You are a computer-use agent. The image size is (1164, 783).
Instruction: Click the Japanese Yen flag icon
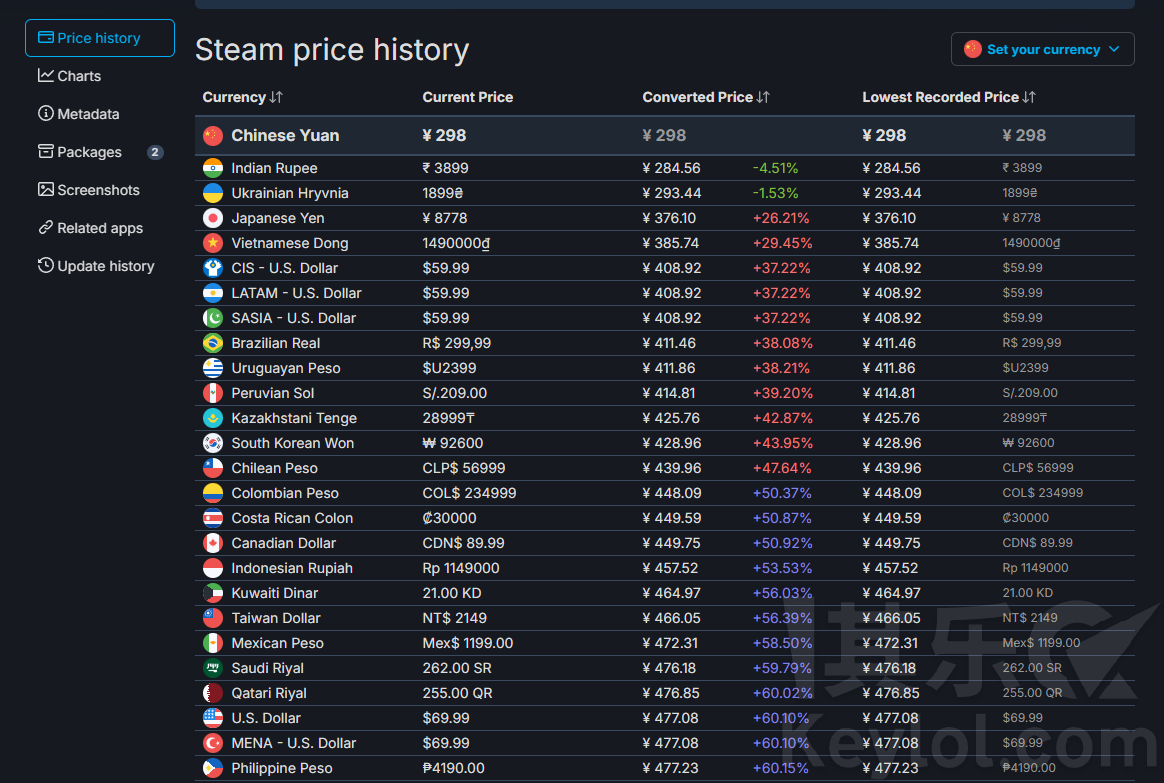(213, 218)
